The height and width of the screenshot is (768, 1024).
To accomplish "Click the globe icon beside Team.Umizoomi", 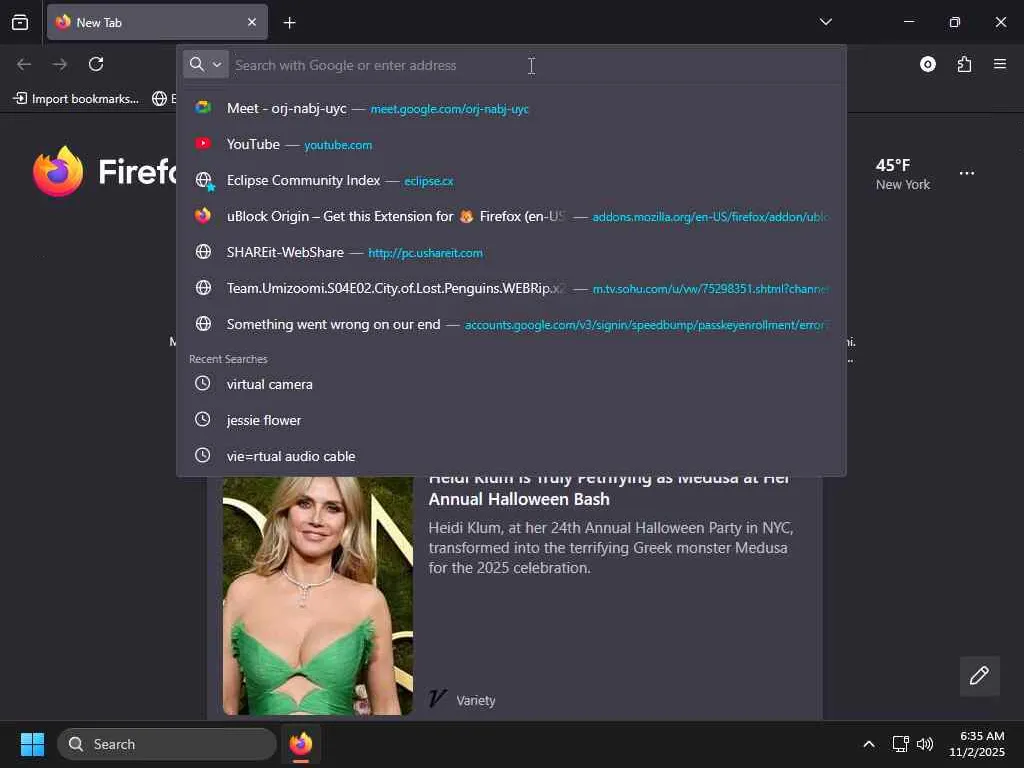I will (x=203, y=288).
